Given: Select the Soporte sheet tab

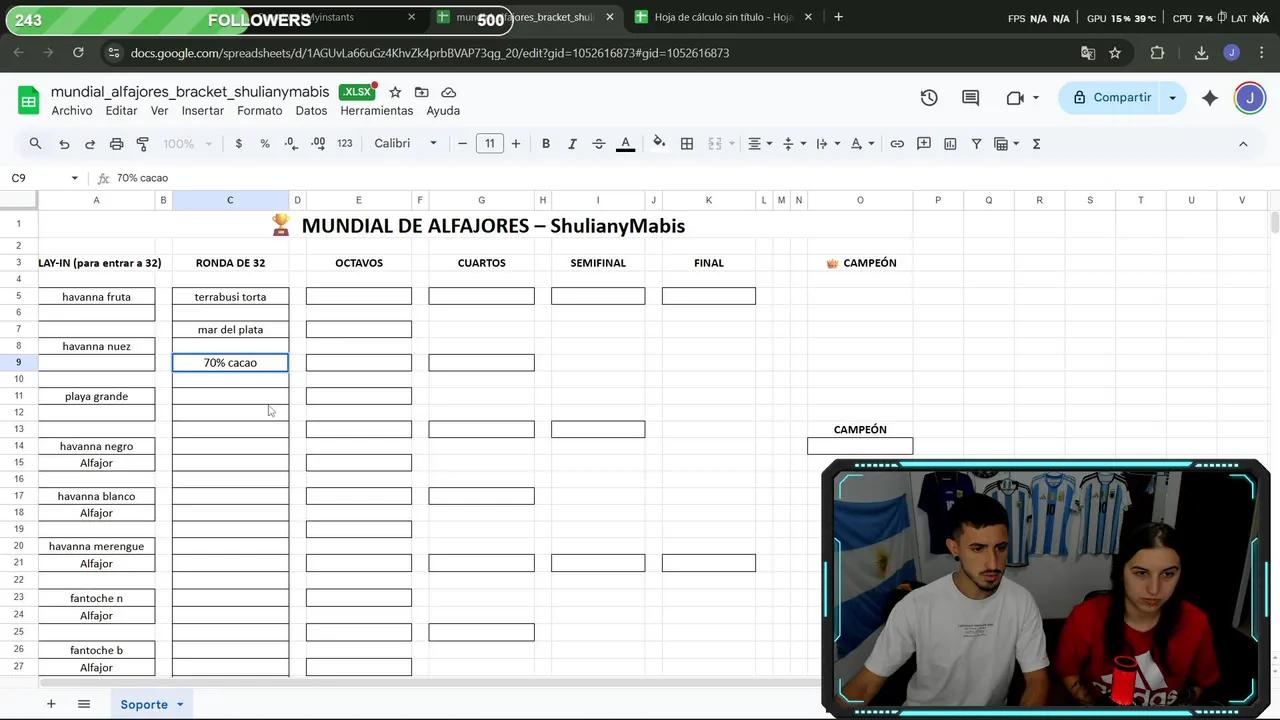Looking at the screenshot, I should 144,704.
